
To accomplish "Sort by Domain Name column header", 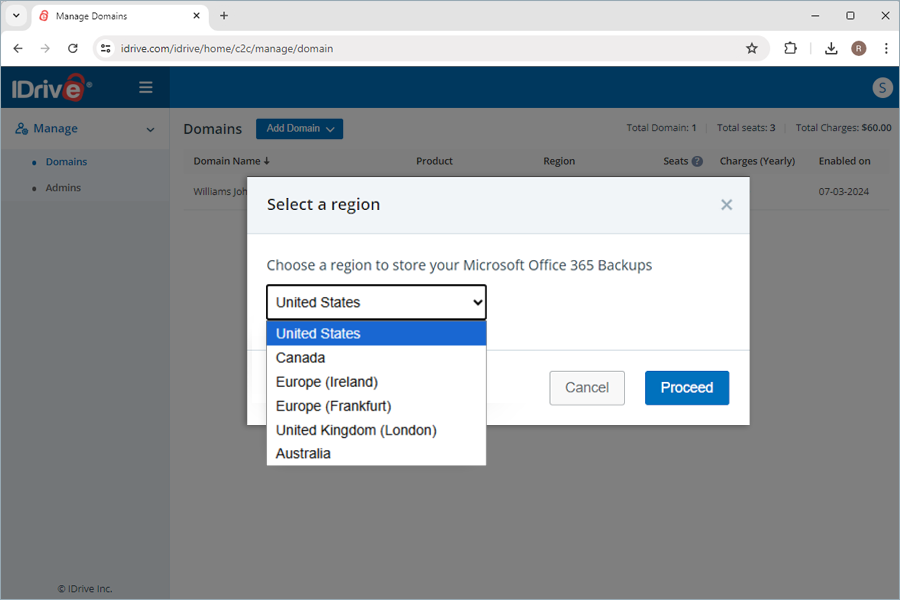I will point(232,161).
